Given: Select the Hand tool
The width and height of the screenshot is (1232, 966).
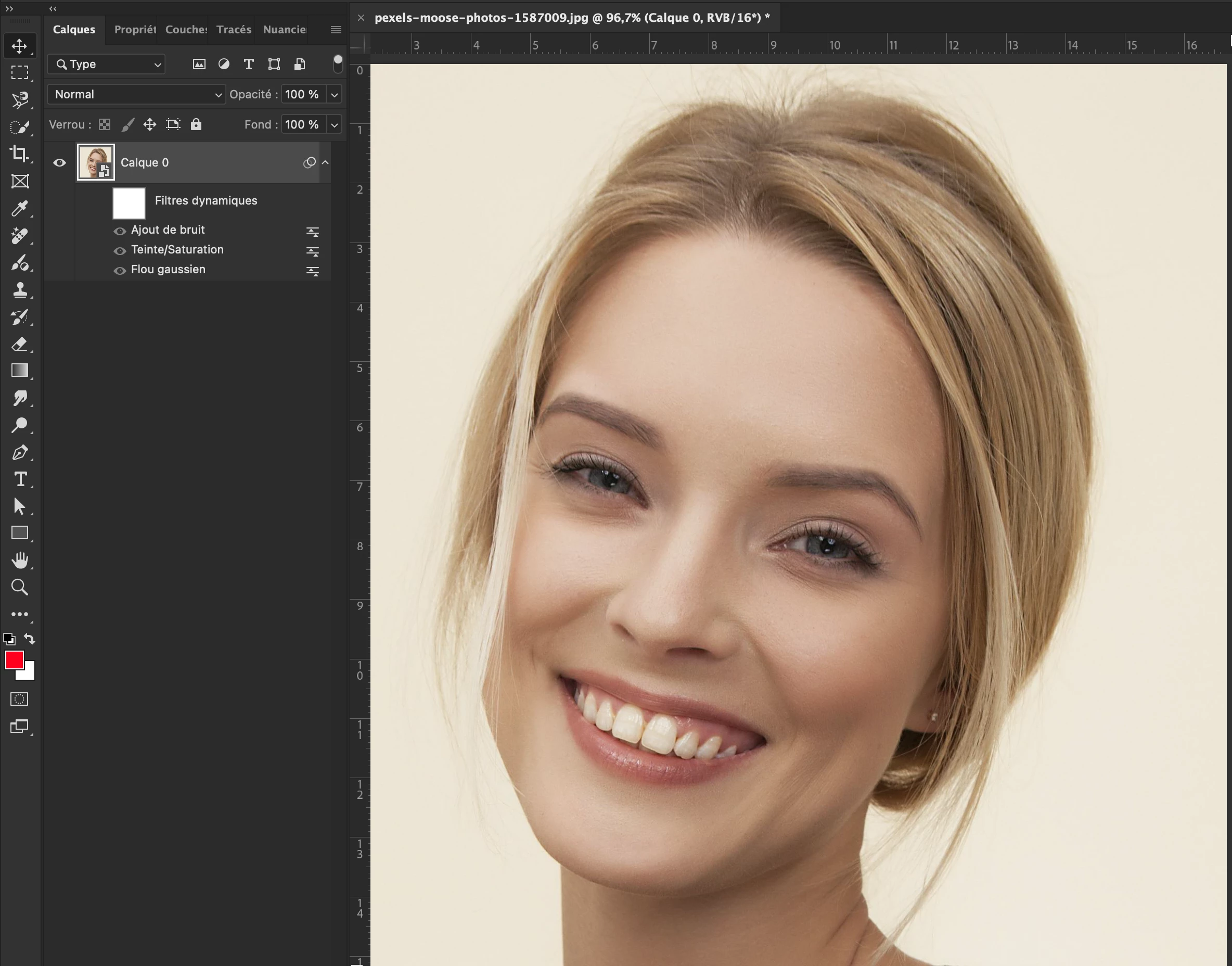Looking at the screenshot, I should [20, 560].
